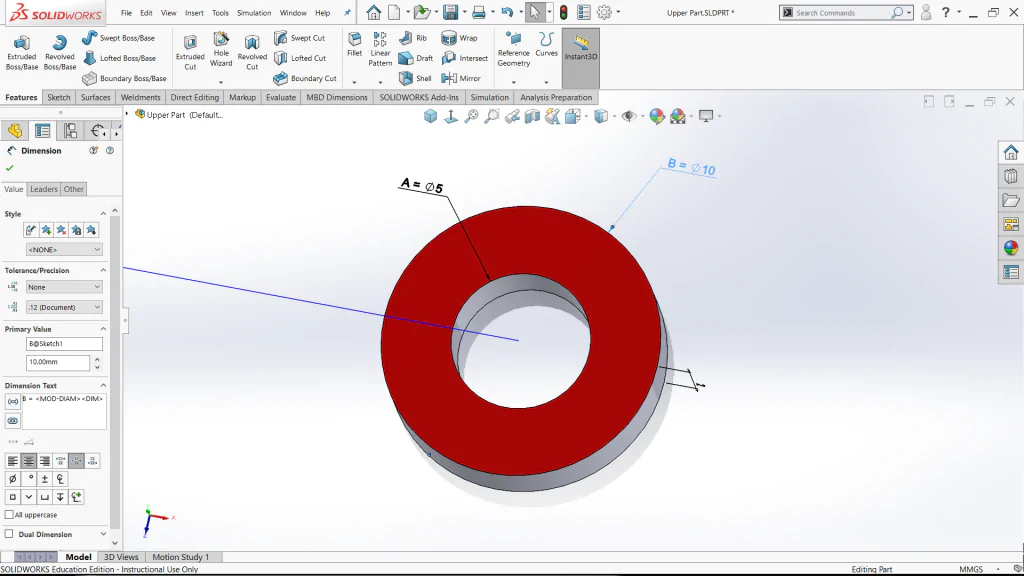Open the Insert menu
This screenshot has height=576, width=1024.
(x=194, y=12)
